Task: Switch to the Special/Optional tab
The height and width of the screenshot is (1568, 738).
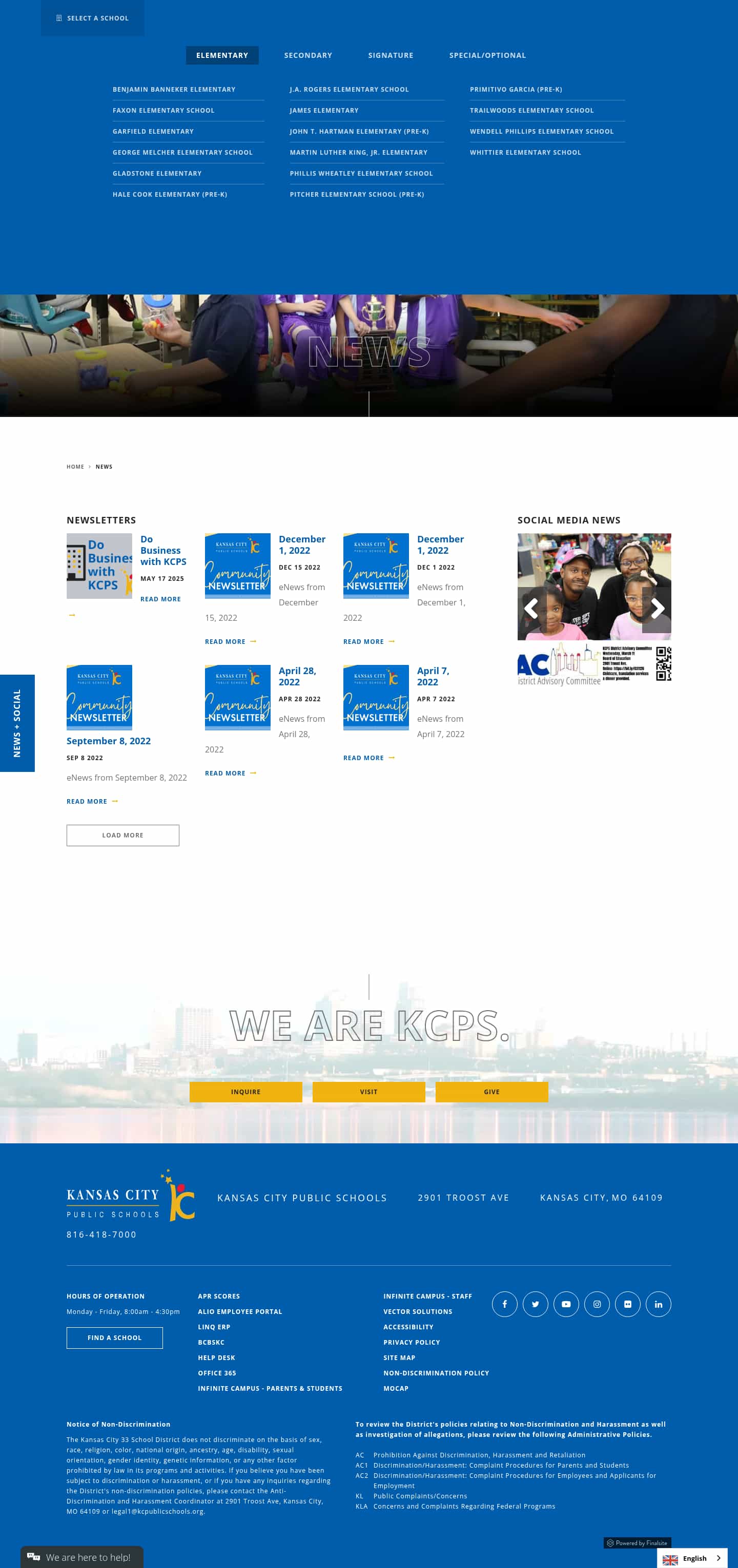Action: point(487,55)
